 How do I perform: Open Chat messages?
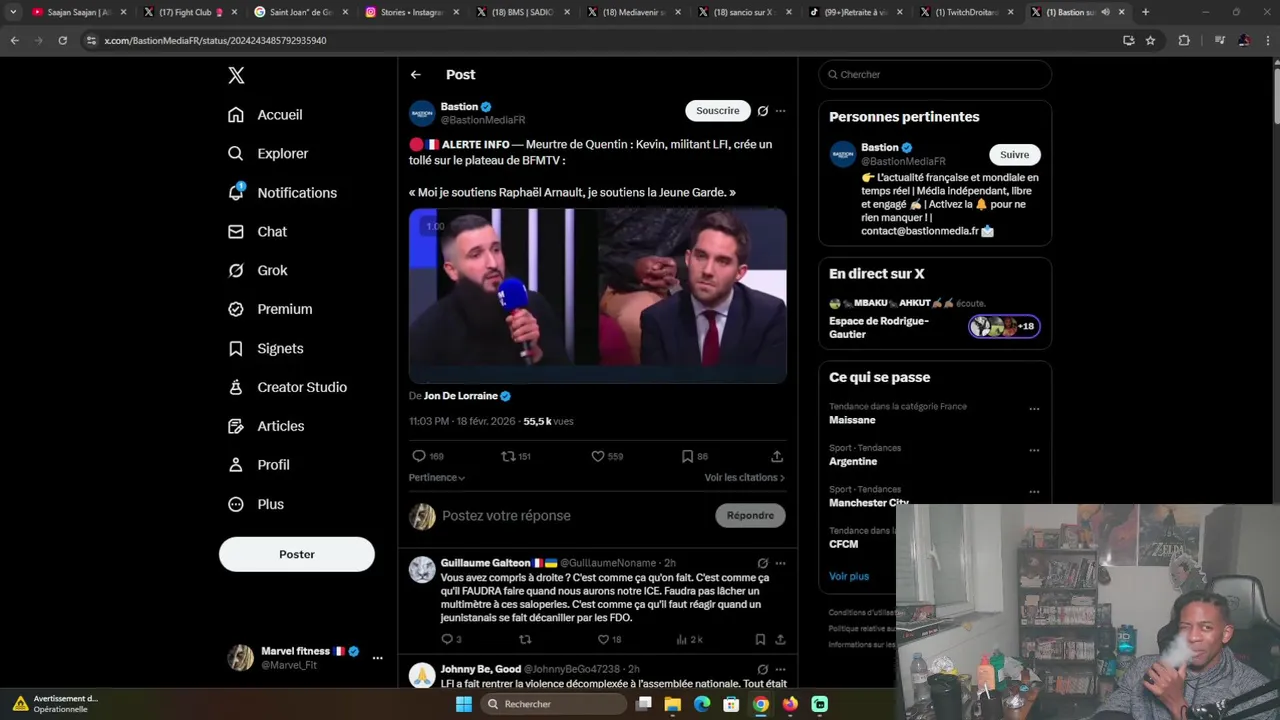(258, 231)
